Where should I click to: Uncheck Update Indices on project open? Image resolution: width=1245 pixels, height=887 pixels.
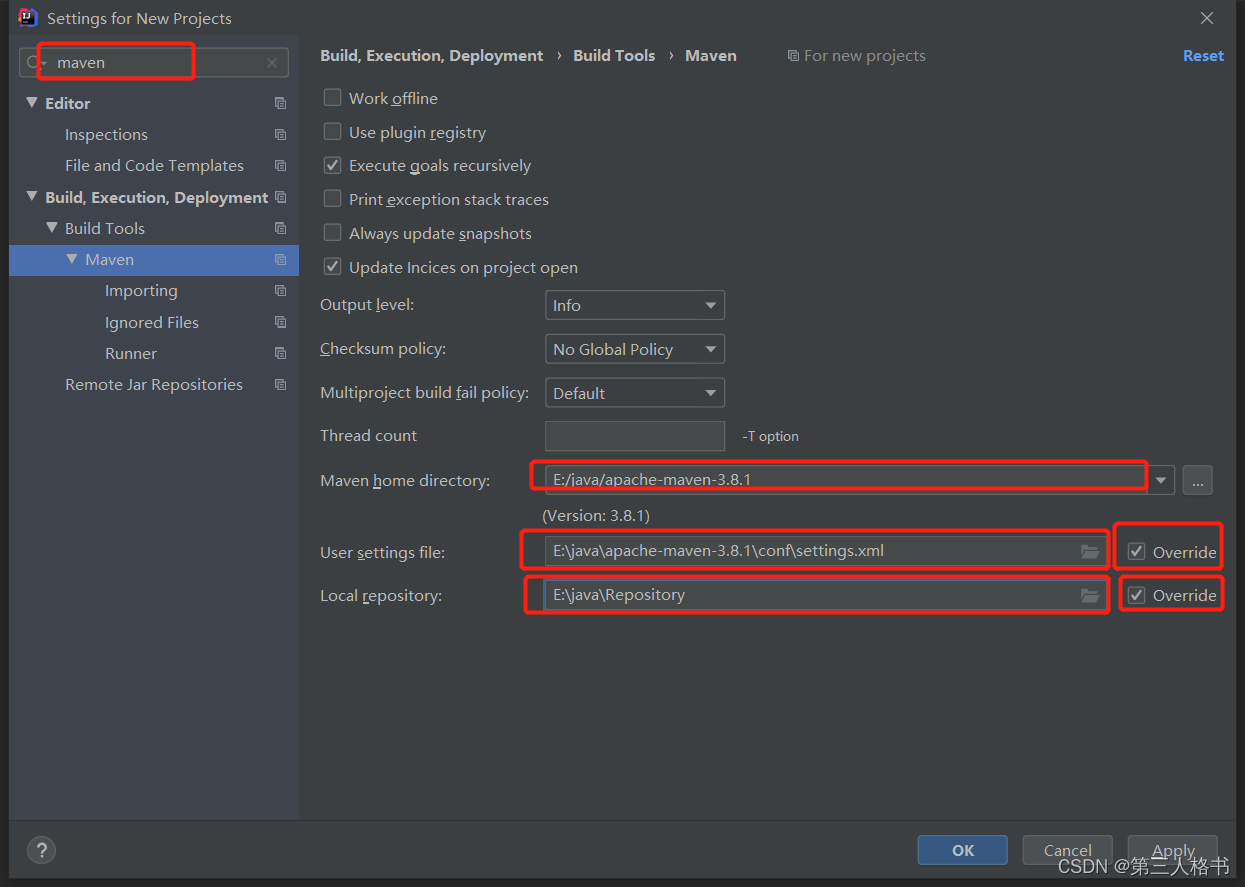point(333,267)
